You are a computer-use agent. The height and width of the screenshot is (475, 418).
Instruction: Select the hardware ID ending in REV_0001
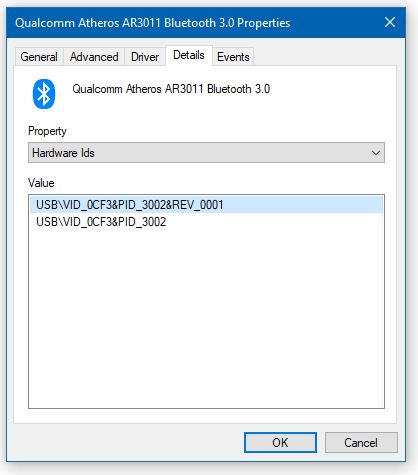click(206, 205)
